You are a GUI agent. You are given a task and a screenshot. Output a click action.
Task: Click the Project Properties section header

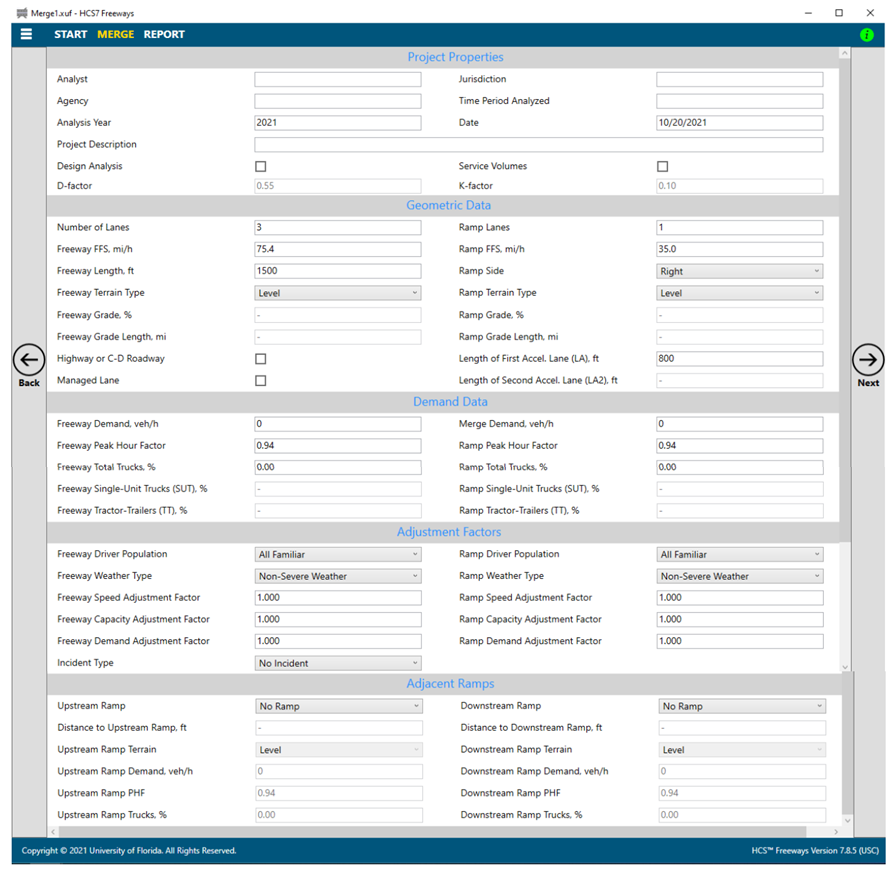coord(455,57)
